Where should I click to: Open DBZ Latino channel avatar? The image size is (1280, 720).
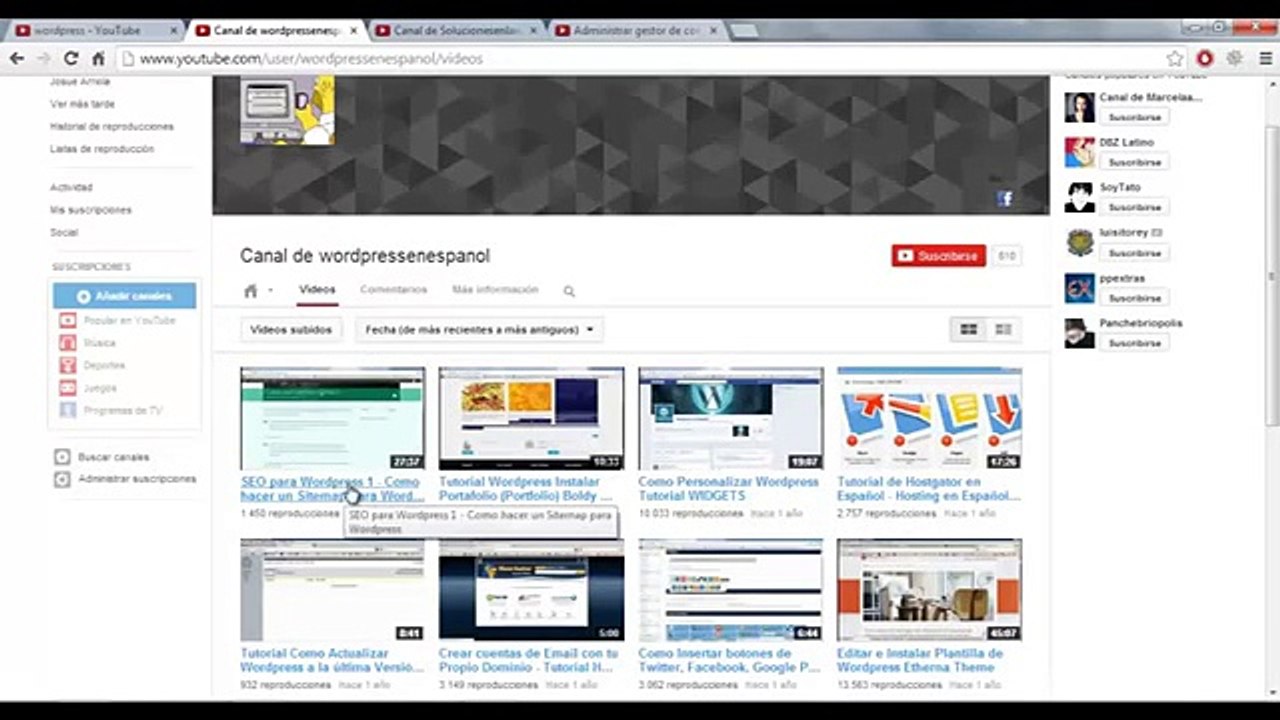1079,152
